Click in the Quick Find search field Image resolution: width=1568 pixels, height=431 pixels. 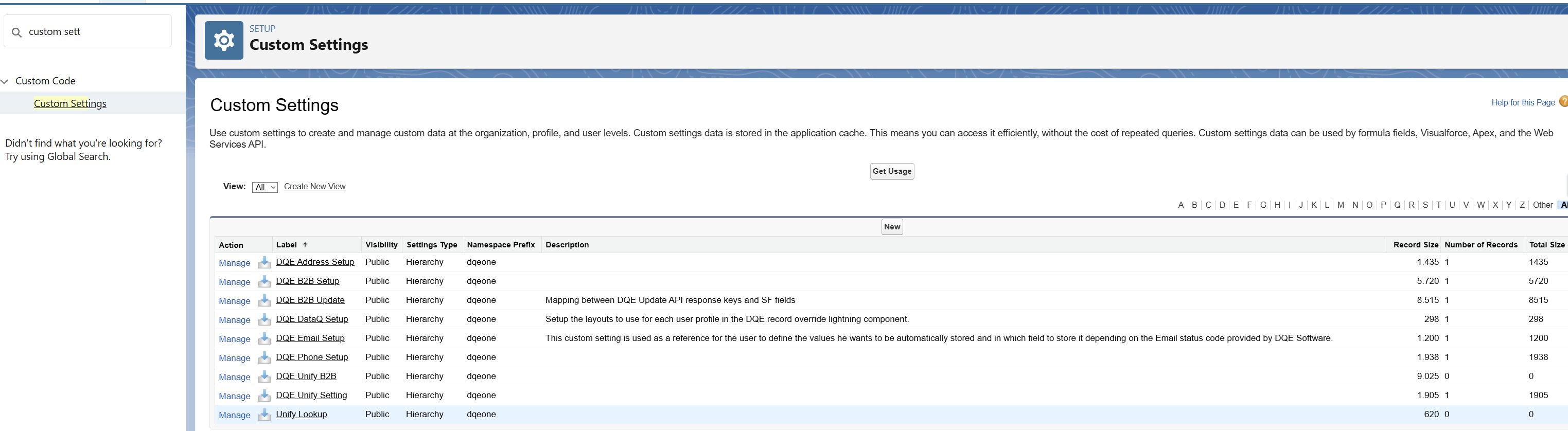[x=87, y=31]
